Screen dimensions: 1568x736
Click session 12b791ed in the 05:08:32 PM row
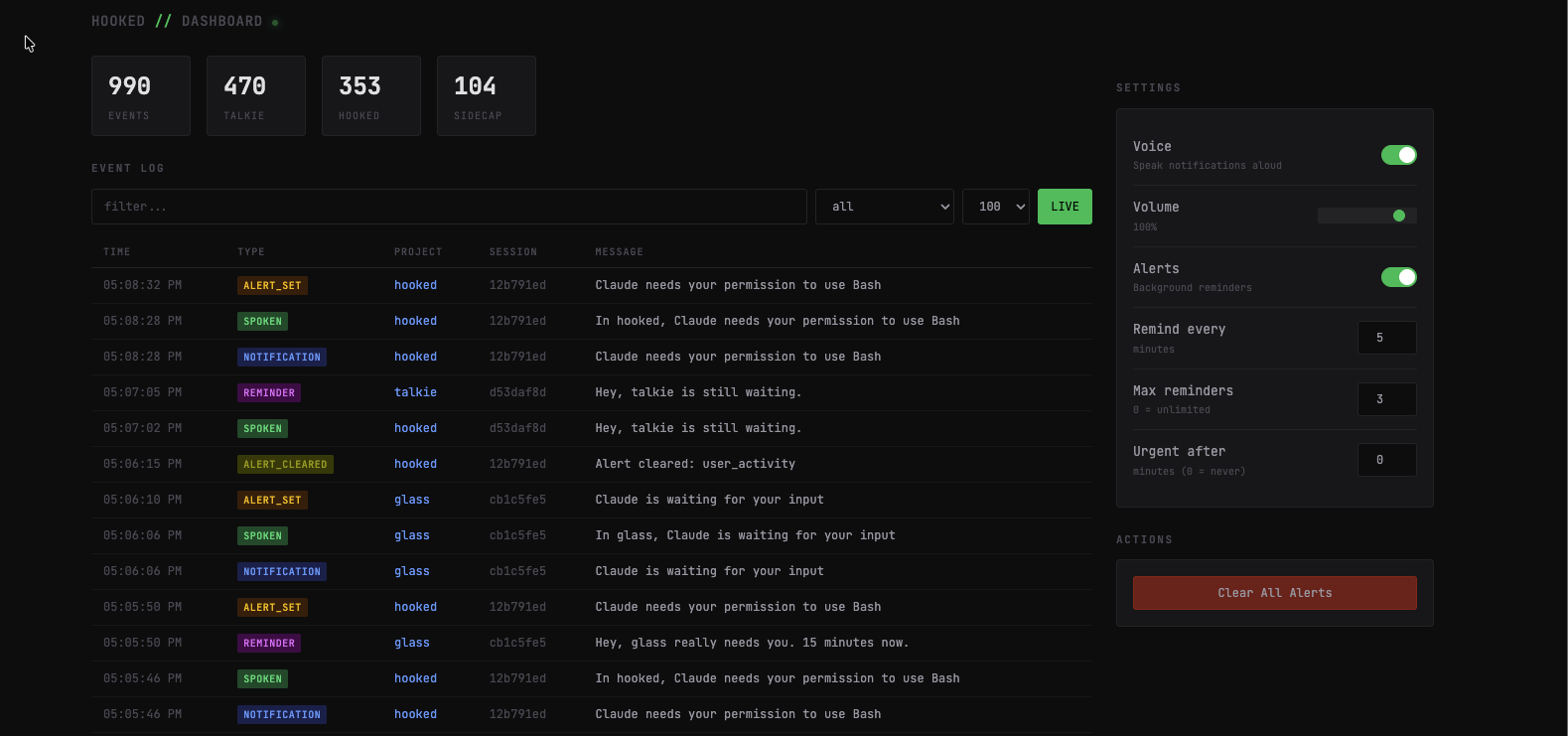pos(517,285)
